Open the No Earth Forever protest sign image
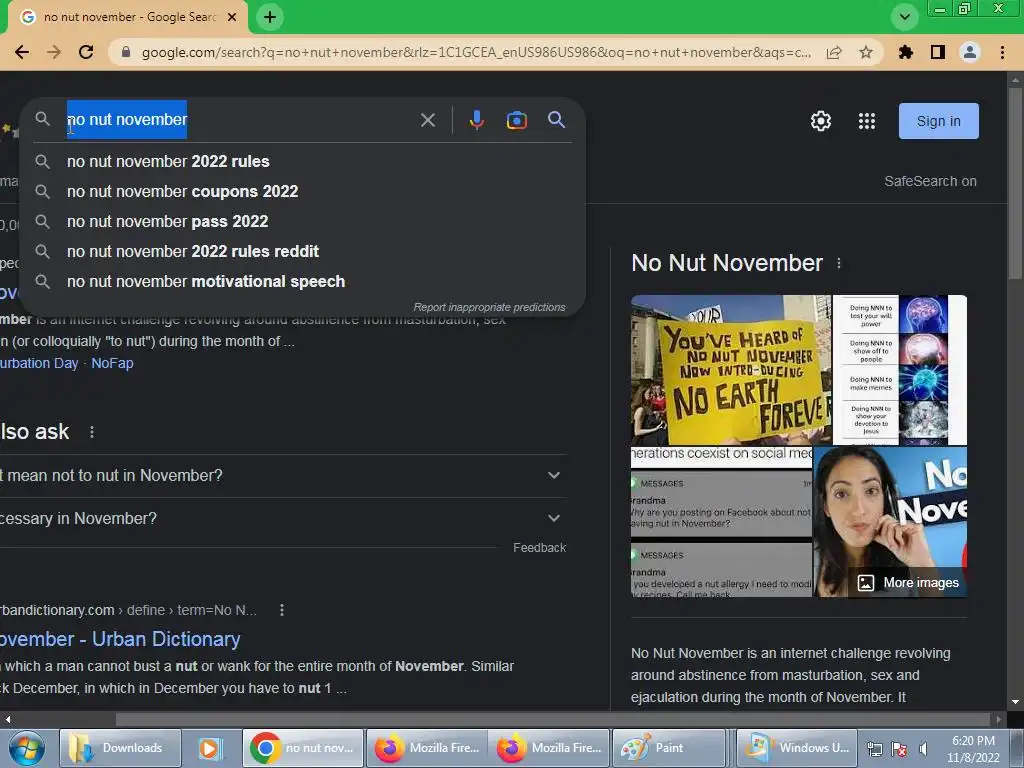This screenshot has height=768, width=1024. (x=731, y=370)
